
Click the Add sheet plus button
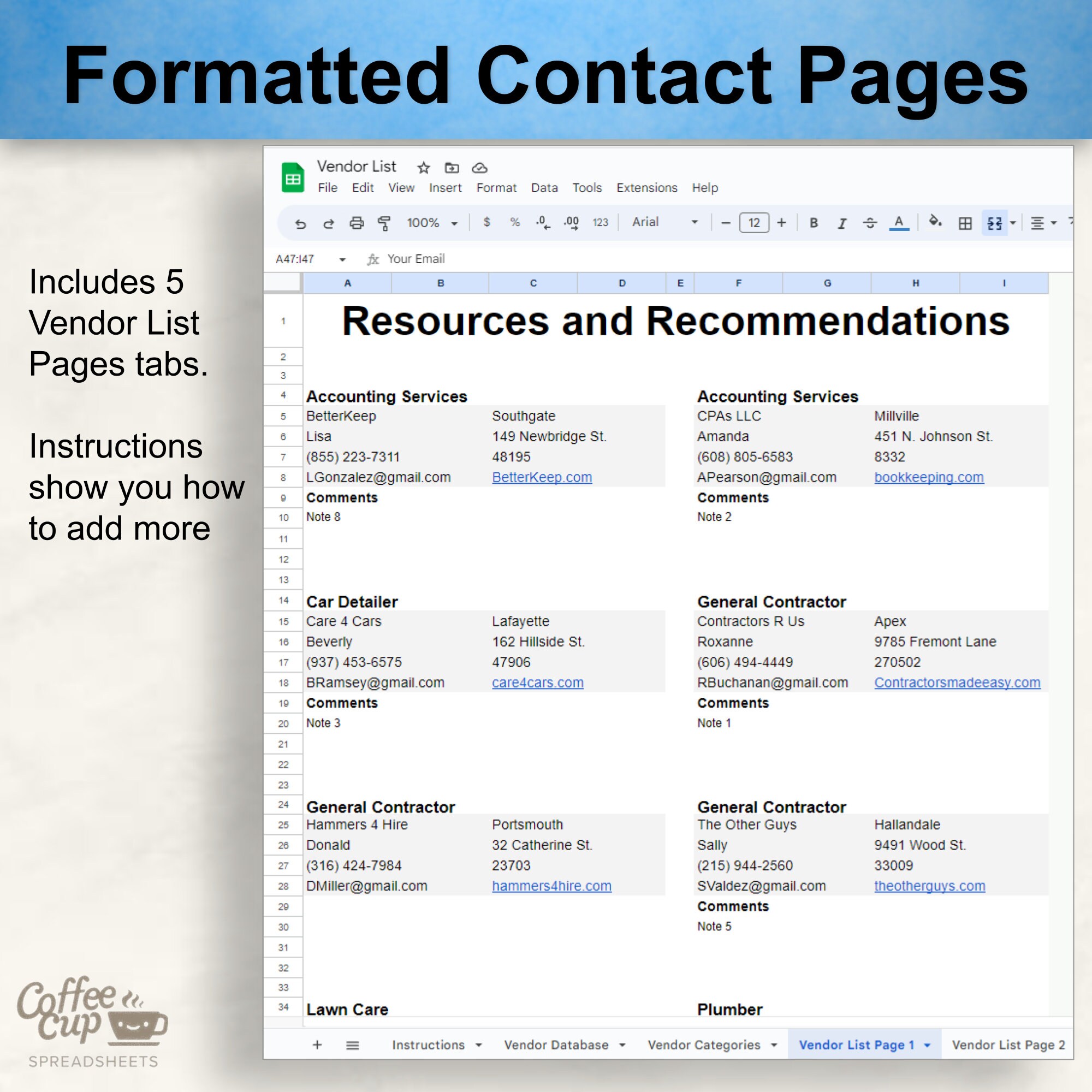[x=317, y=1044]
